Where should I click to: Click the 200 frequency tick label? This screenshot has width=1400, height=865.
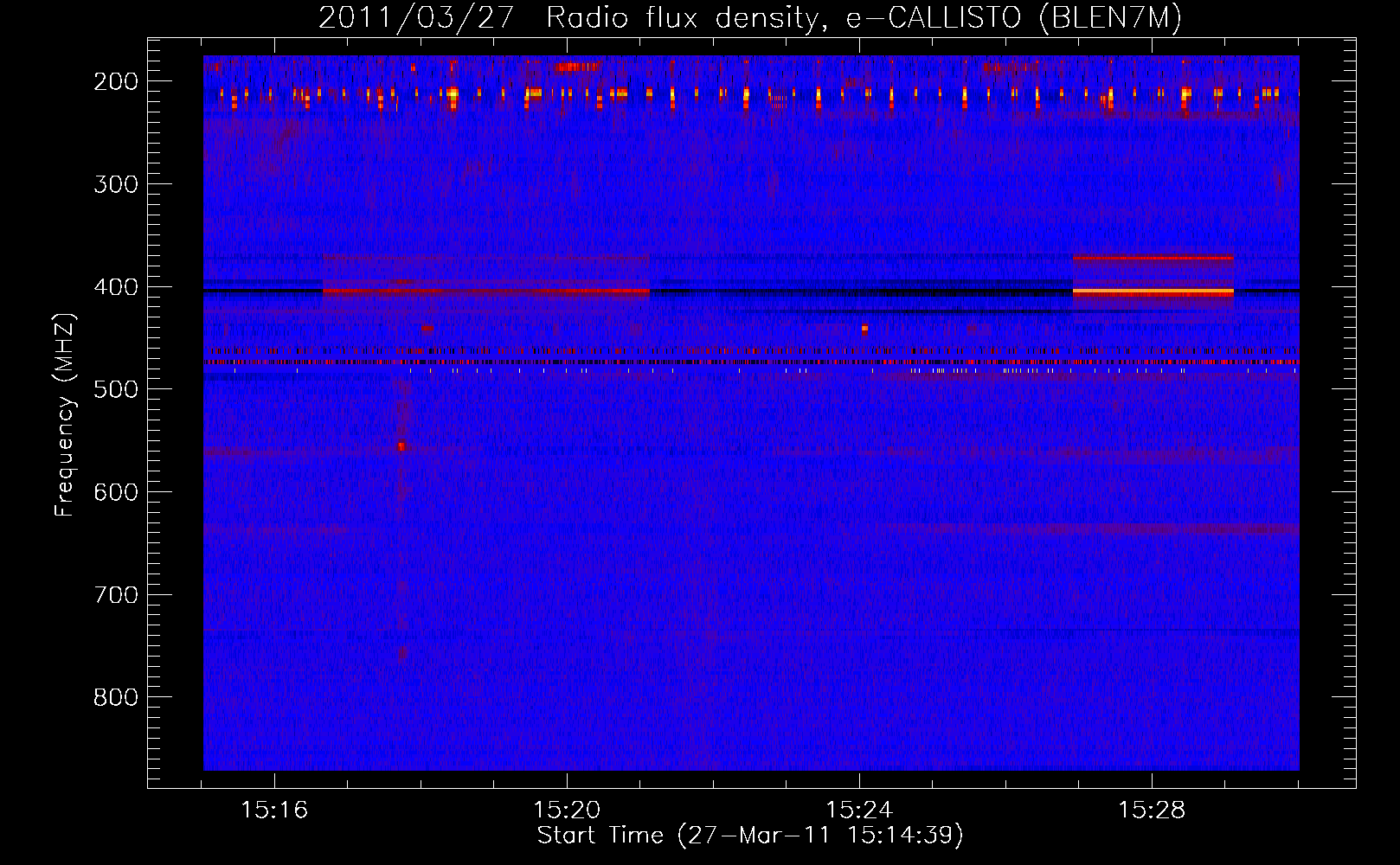(116, 81)
